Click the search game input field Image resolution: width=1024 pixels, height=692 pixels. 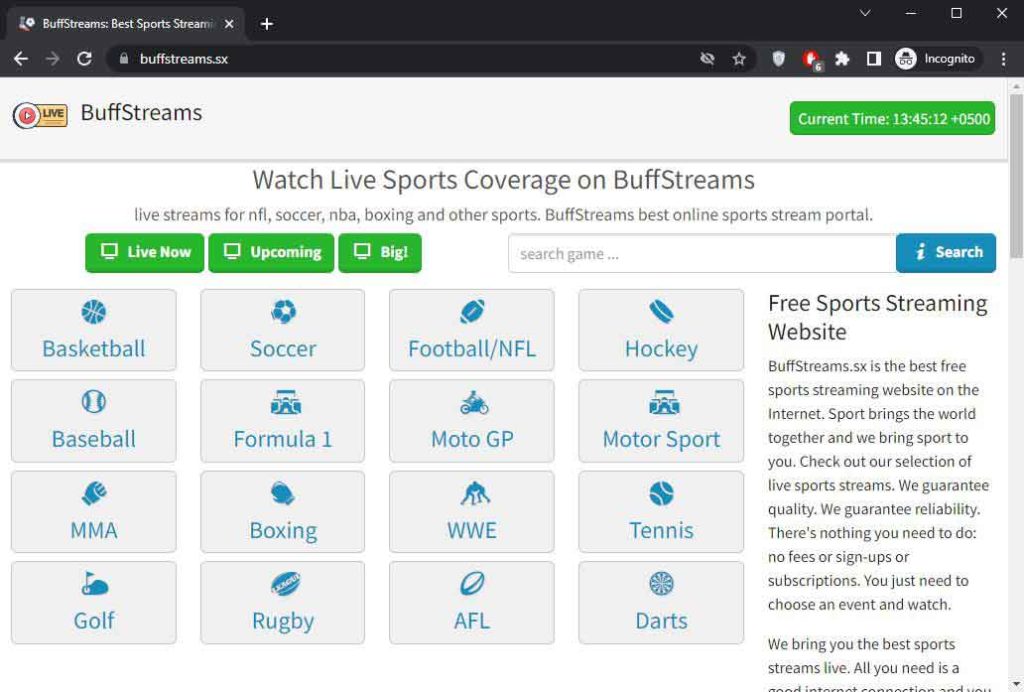pos(701,254)
